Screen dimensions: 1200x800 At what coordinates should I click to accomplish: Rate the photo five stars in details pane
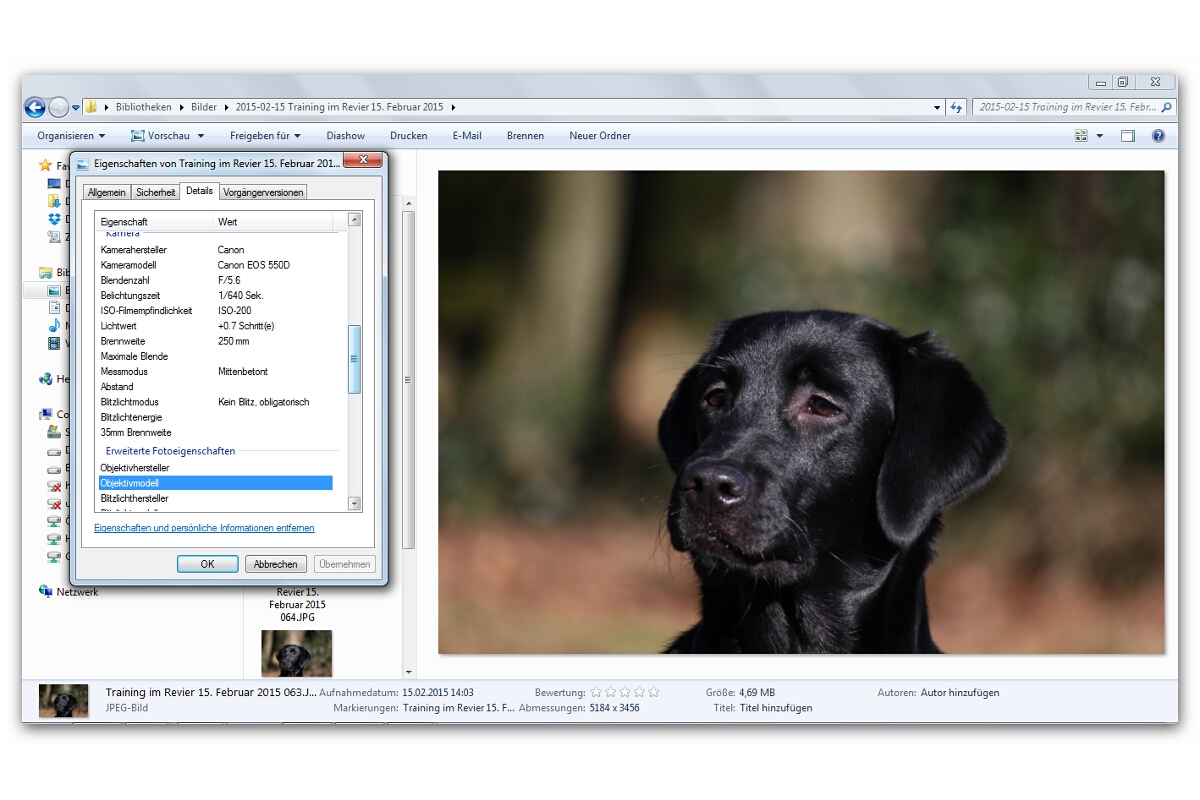(654, 692)
